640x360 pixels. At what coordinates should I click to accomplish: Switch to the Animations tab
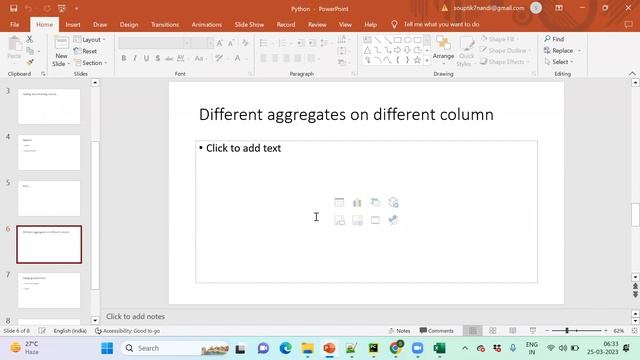click(x=207, y=24)
